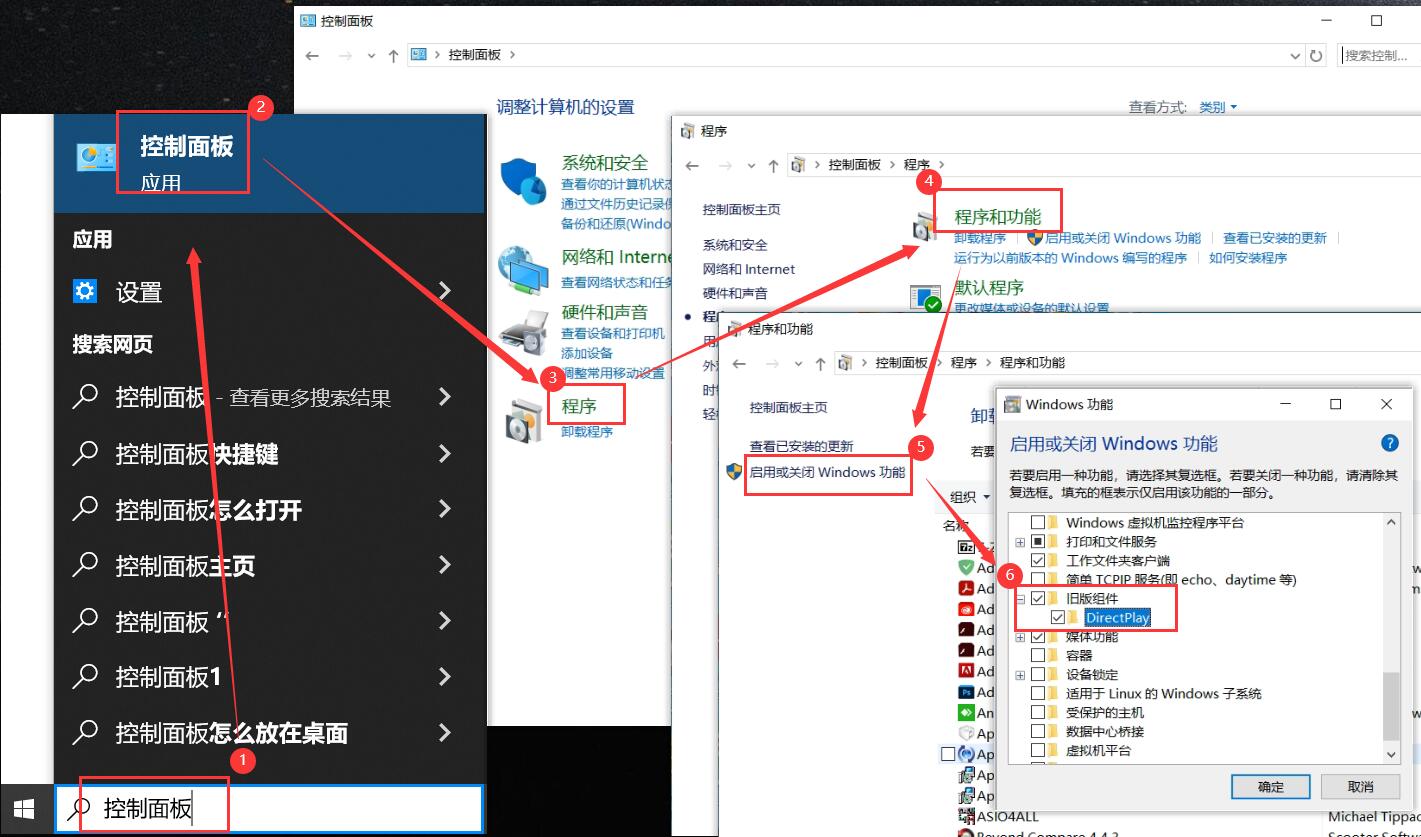Click the taskbar search box with 控制面板
The image size is (1421, 837).
point(270,808)
